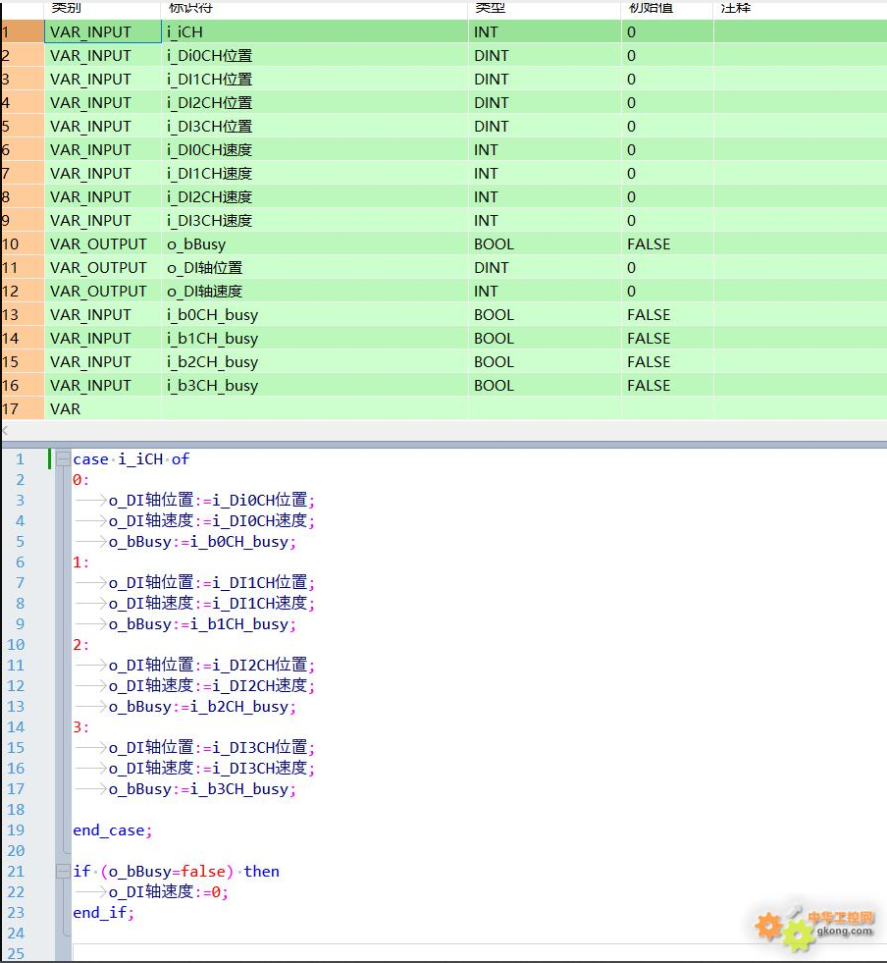Click the i_DI1CH位置 identifier cell
This screenshot has width=887, height=963.
click(315, 79)
